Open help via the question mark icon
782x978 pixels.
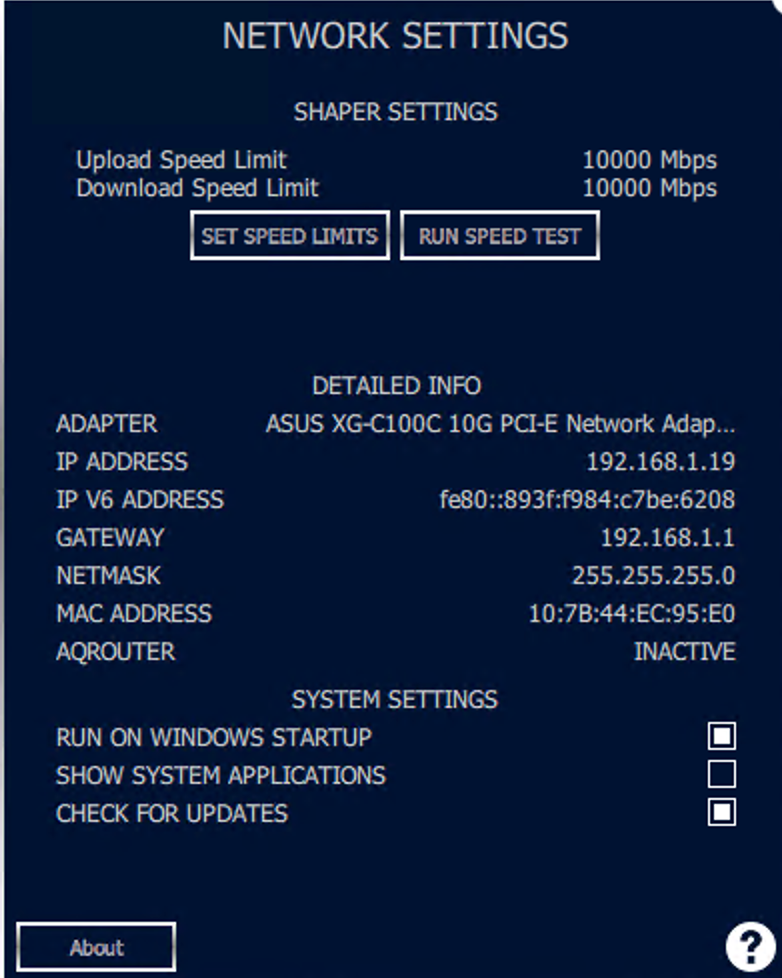tap(745, 945)
